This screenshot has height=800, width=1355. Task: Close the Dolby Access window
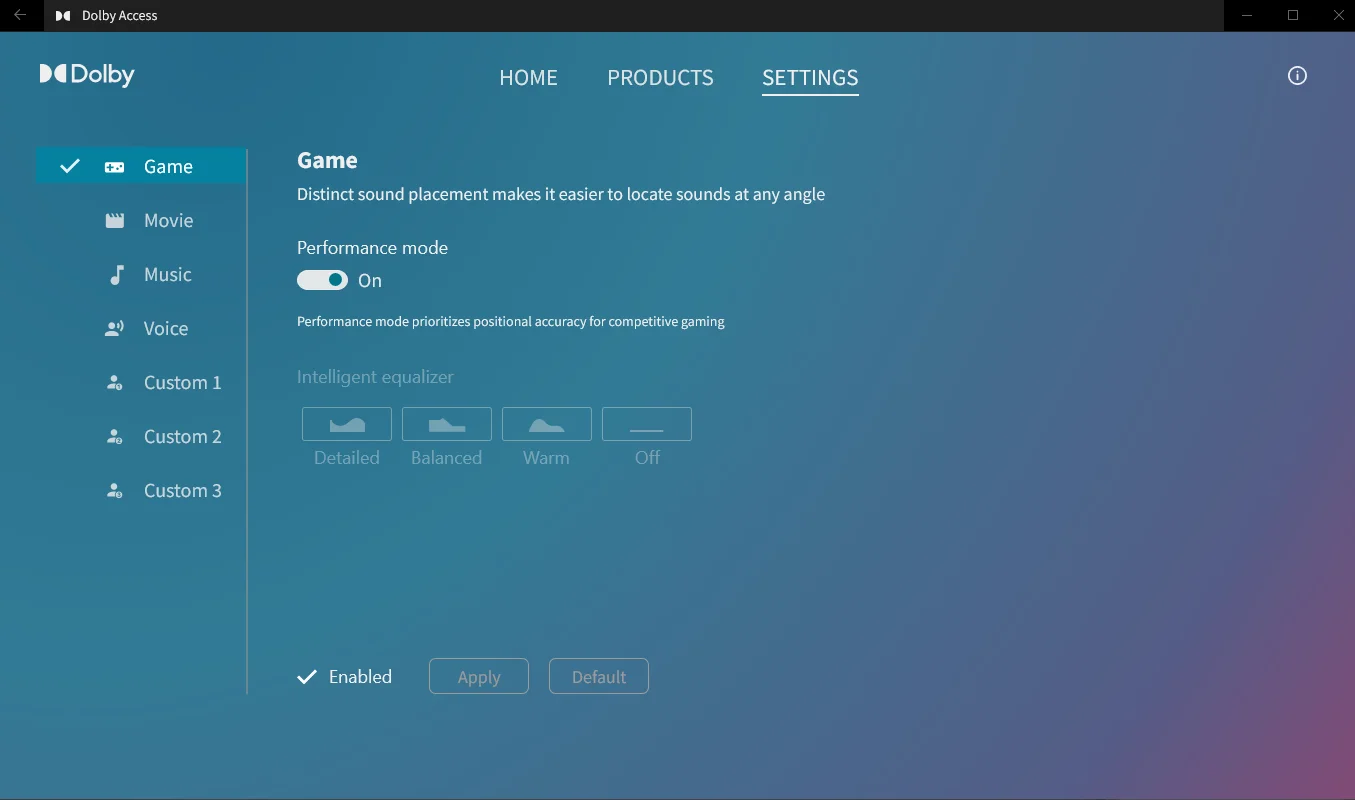(x=1339, y=15)
